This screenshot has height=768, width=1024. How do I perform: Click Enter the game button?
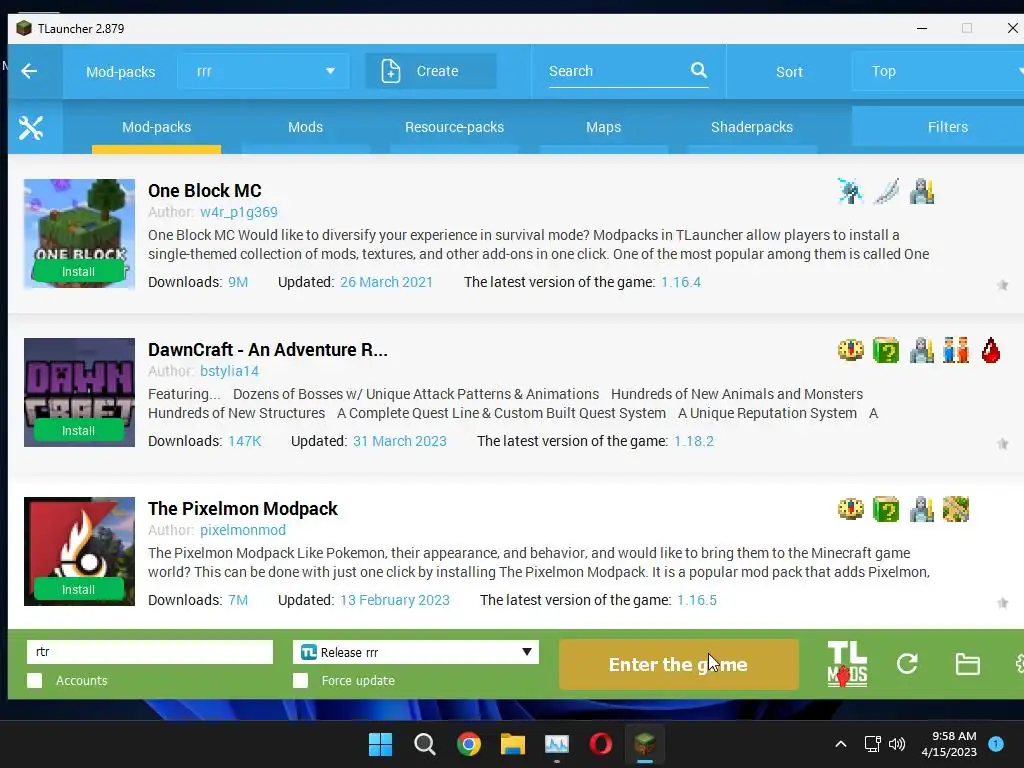click(x=679, y=664)
